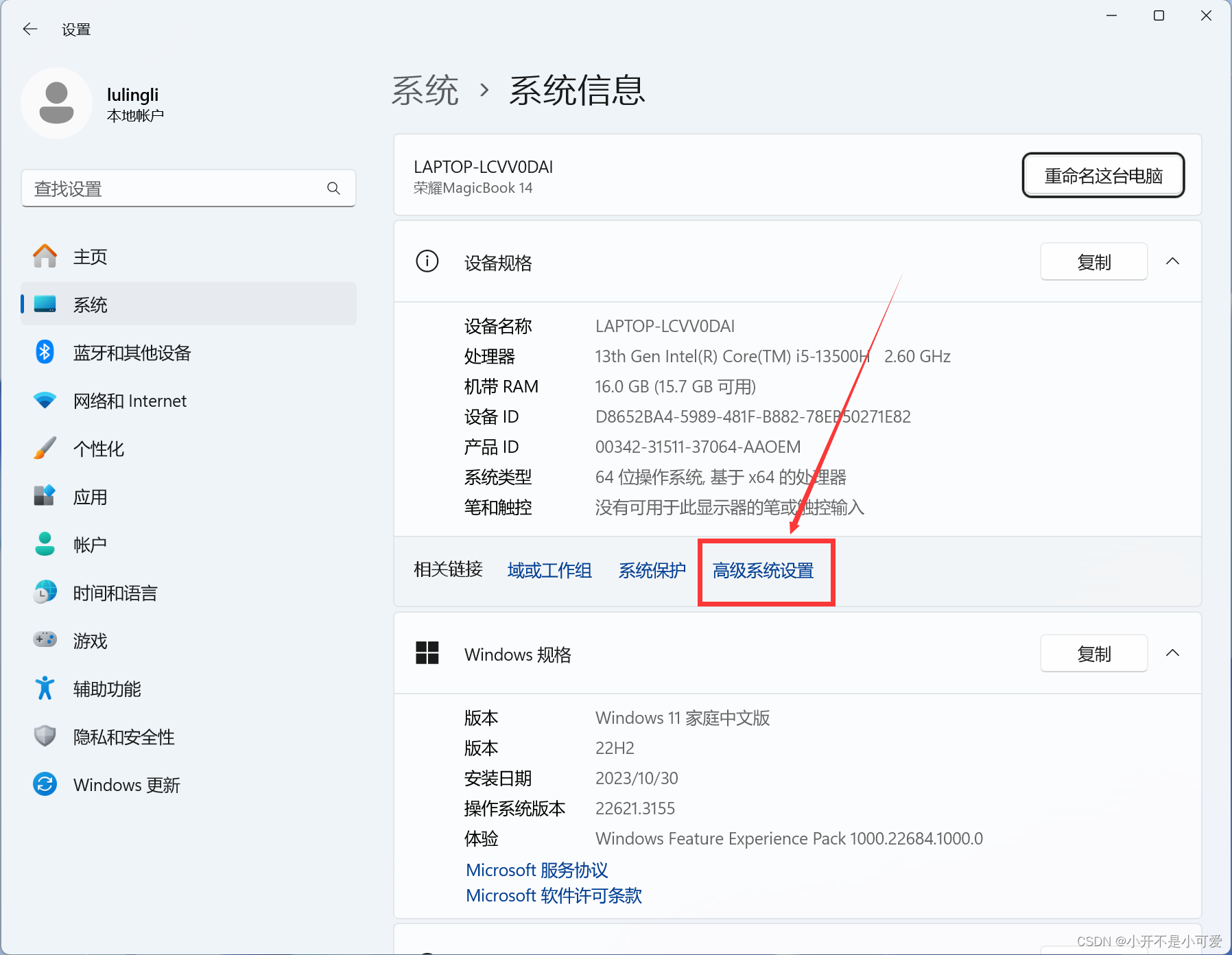Click 64 位操作系统 system type value
1232x955 pixels.
coord(720,477)
